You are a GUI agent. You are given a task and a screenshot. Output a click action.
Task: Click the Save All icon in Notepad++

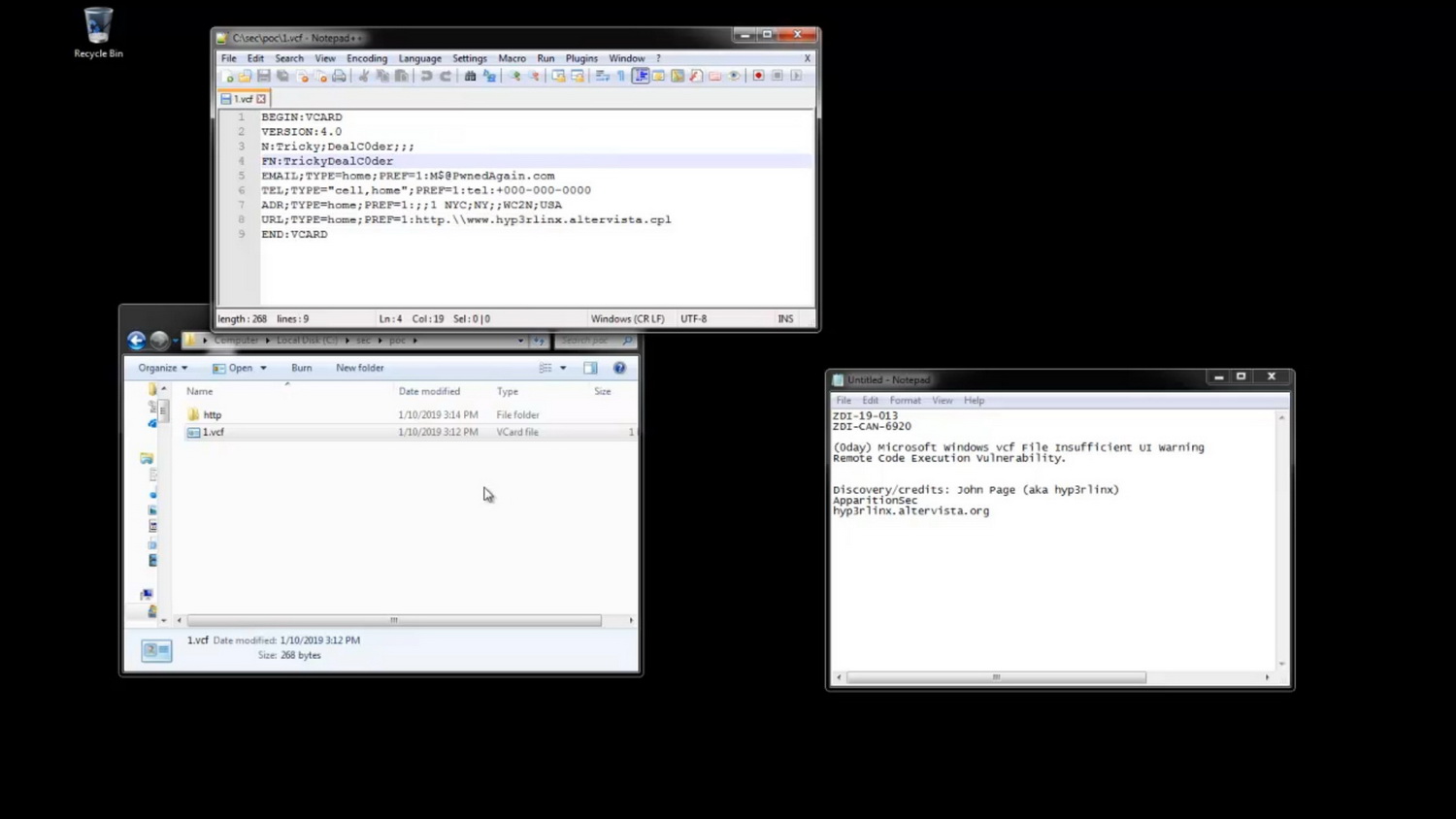[282, 76]
